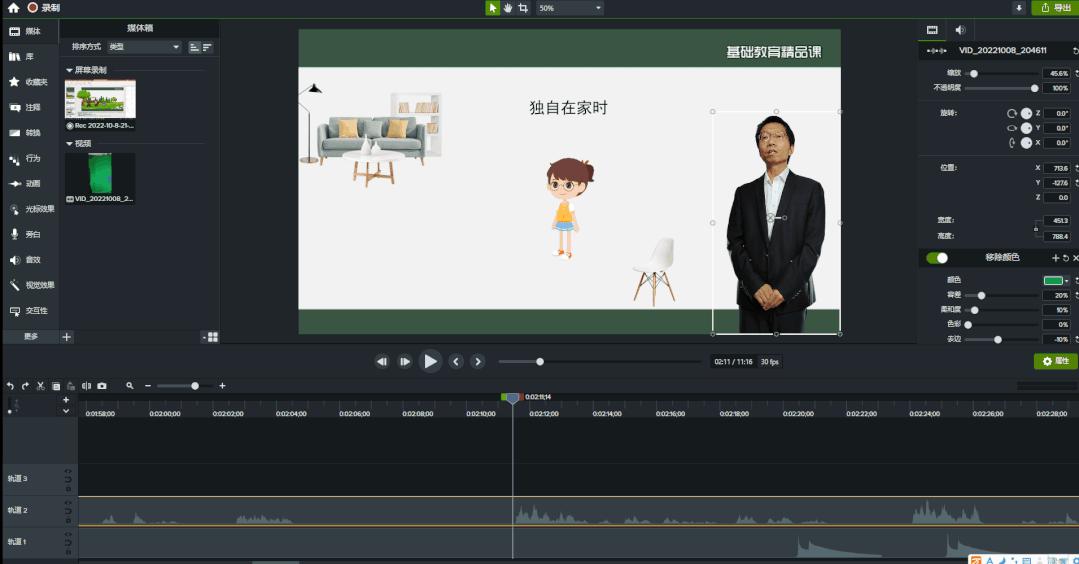Reset the 移除颜色 effect
The width and height of the screenshot is (1079, 564).
point(1066,258)
